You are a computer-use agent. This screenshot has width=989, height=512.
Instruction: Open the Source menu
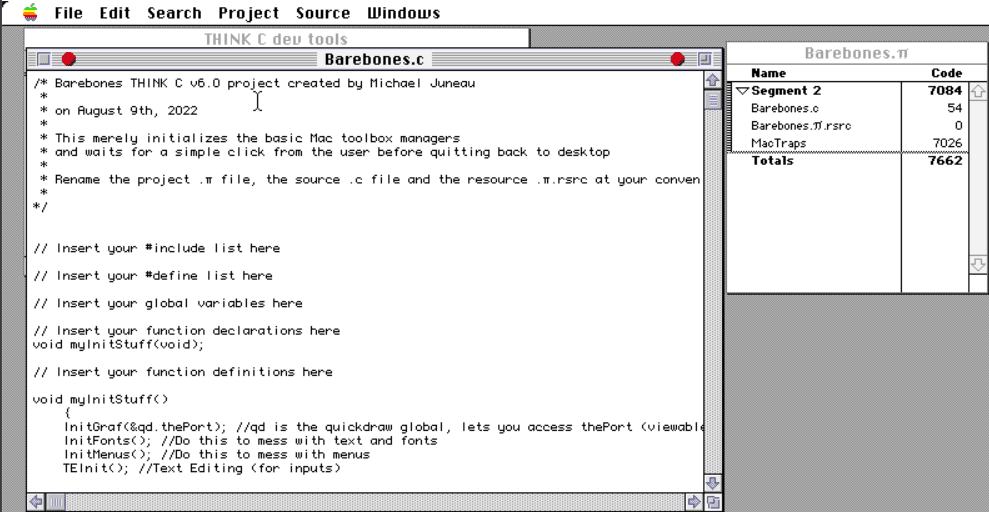[323, 13]
